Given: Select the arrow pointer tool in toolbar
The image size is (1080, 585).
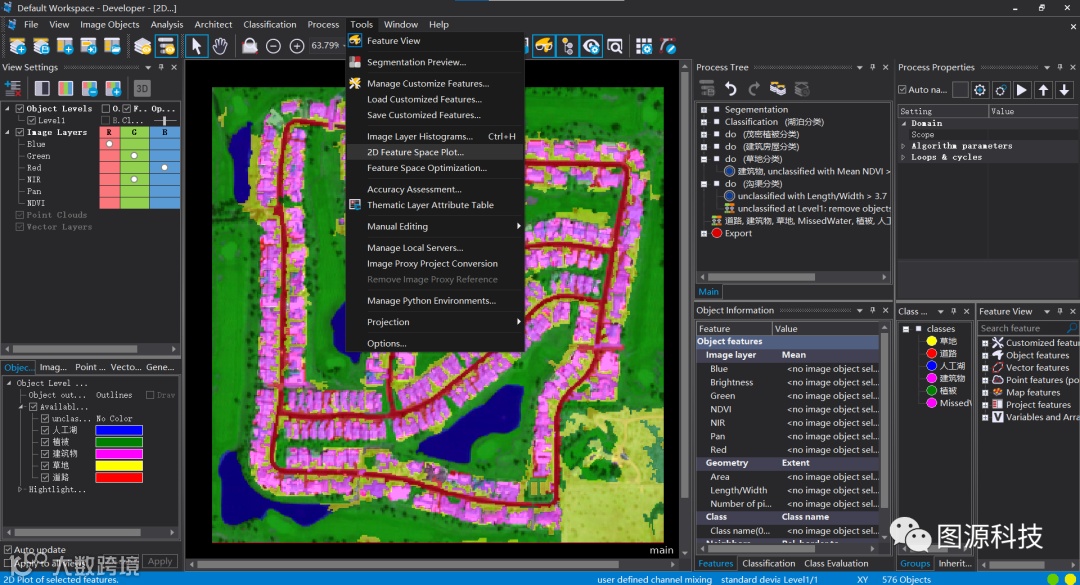Looking at the screenshot, I should pyautogui.click(x=196, y=46).
